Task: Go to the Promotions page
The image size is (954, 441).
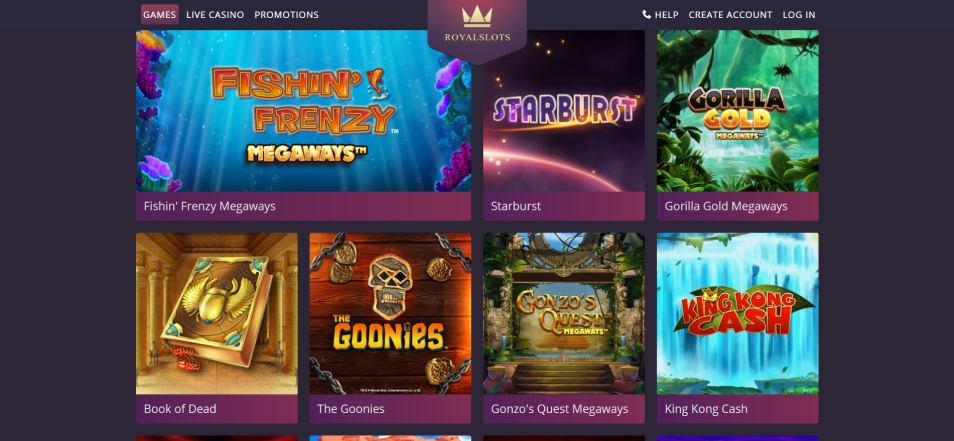Action: click(286, 15)
